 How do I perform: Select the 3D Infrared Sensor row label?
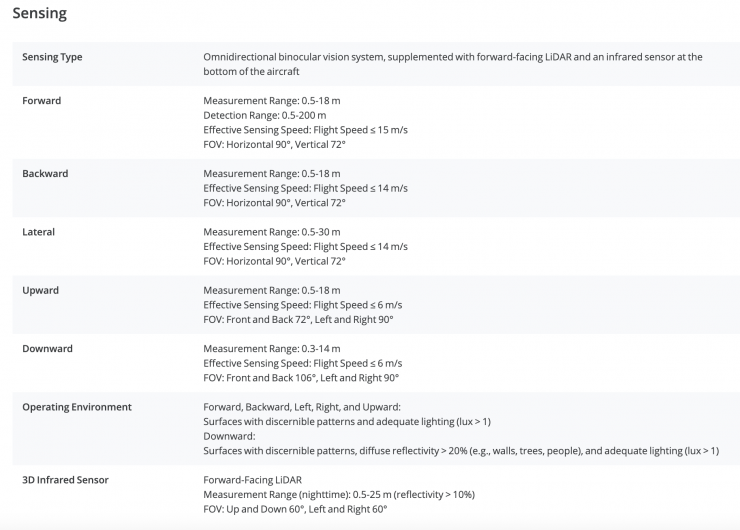pyautogui.click(x=65, y=480)
